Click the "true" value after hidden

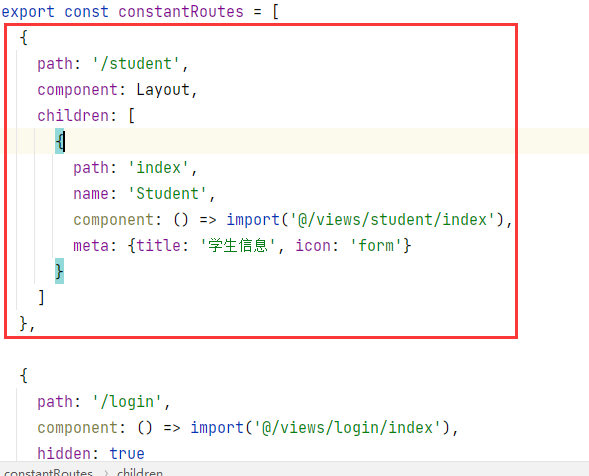[x=127, y=453]
